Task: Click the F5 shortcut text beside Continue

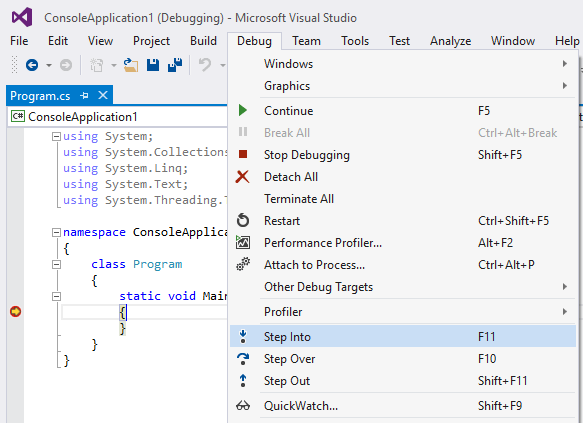Action: coord(484,111)
